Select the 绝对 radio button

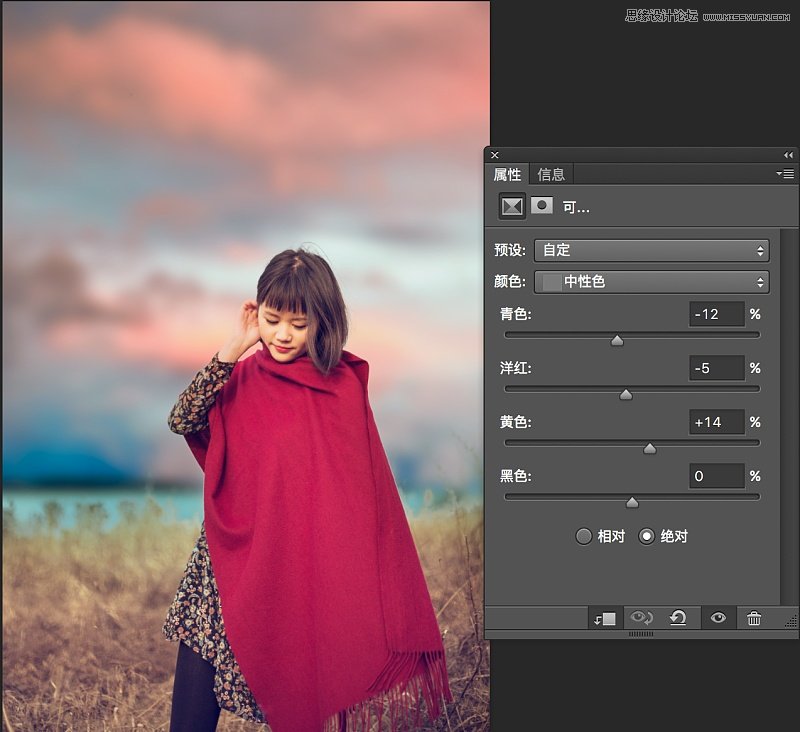[x=646, y=536]
